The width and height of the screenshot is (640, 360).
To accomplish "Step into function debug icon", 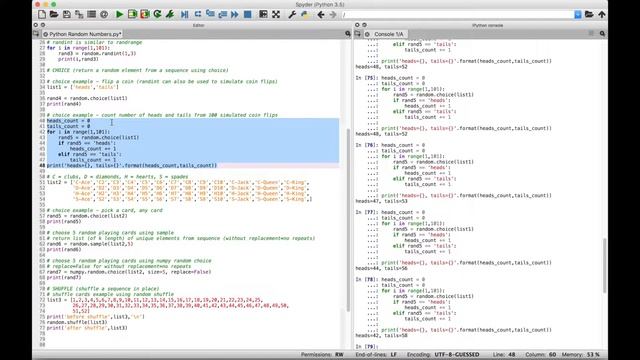I will tap(210, 14).
